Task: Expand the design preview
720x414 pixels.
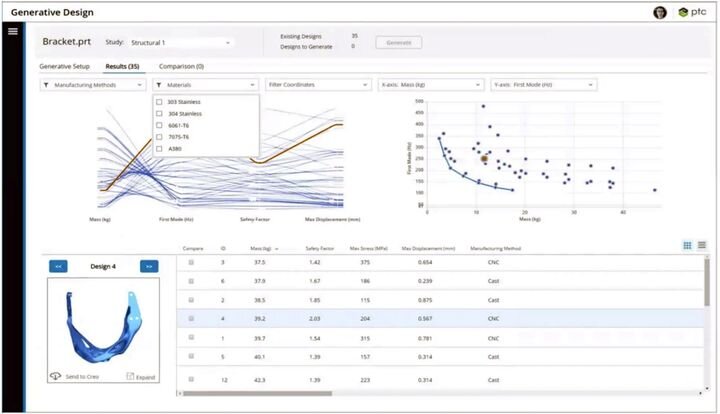Action: [131, 375]
